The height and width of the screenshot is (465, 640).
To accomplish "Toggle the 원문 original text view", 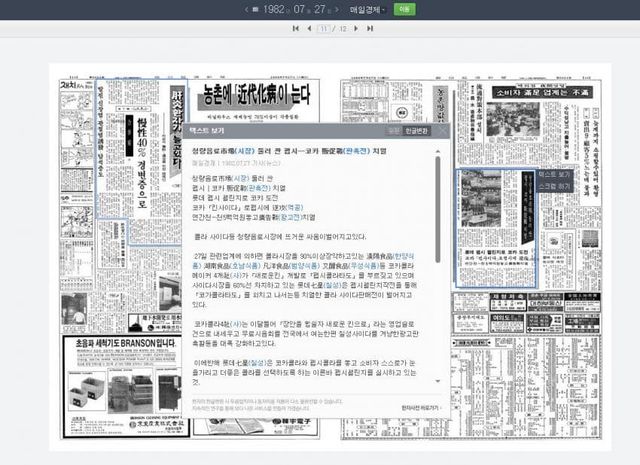I will 394,130.
